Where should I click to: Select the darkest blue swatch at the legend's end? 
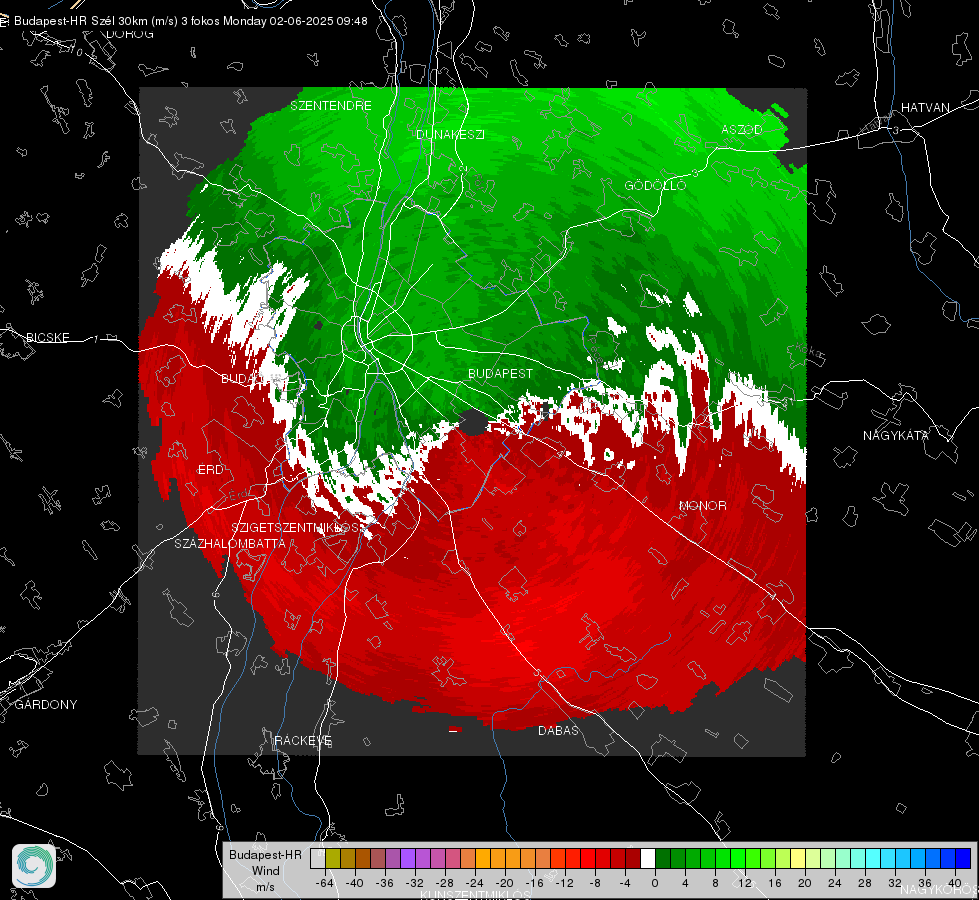click(963, 859)
